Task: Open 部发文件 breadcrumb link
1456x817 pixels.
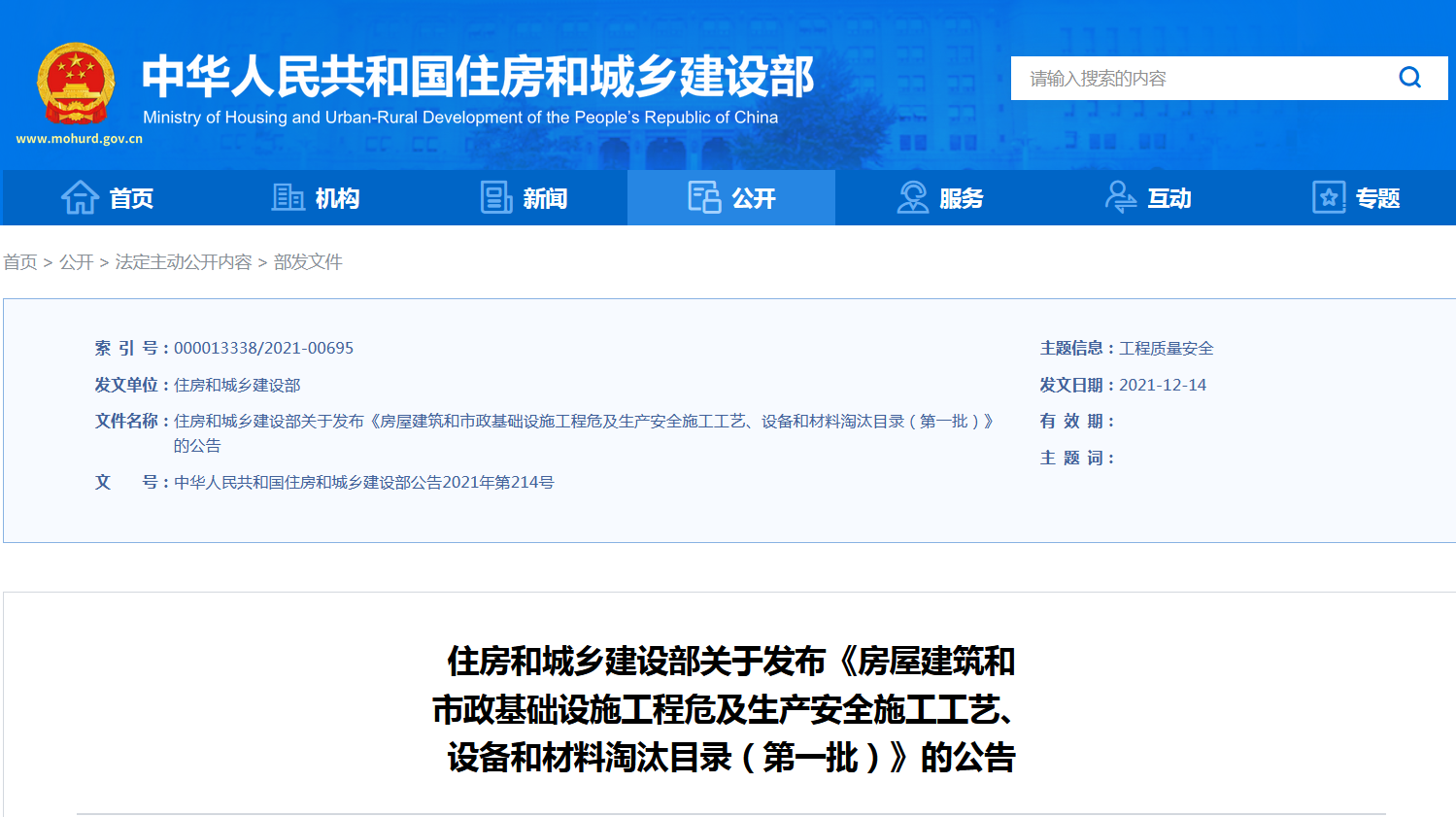Action: (308, 262)
